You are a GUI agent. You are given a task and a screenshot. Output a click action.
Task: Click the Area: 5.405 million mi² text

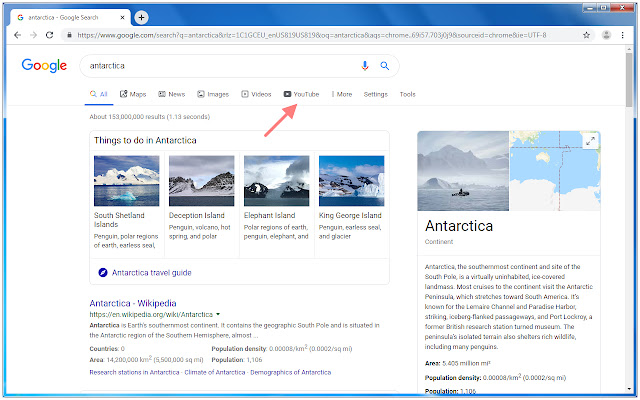[458, 363]
